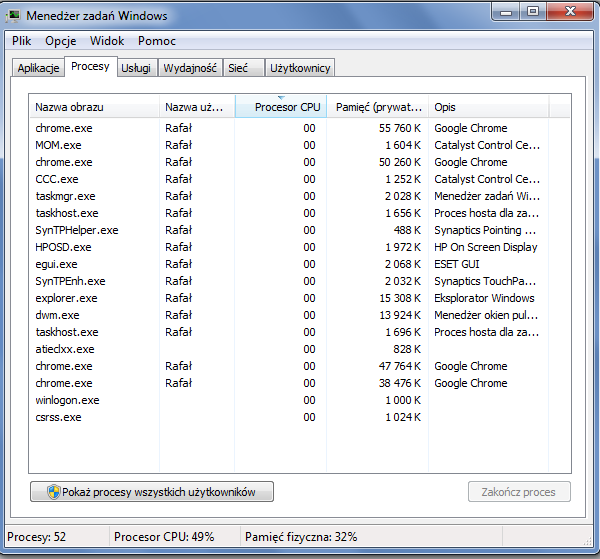Click the shield icon on Pokaż procesy button
600x559 pixels.
[x=54, y=492]
